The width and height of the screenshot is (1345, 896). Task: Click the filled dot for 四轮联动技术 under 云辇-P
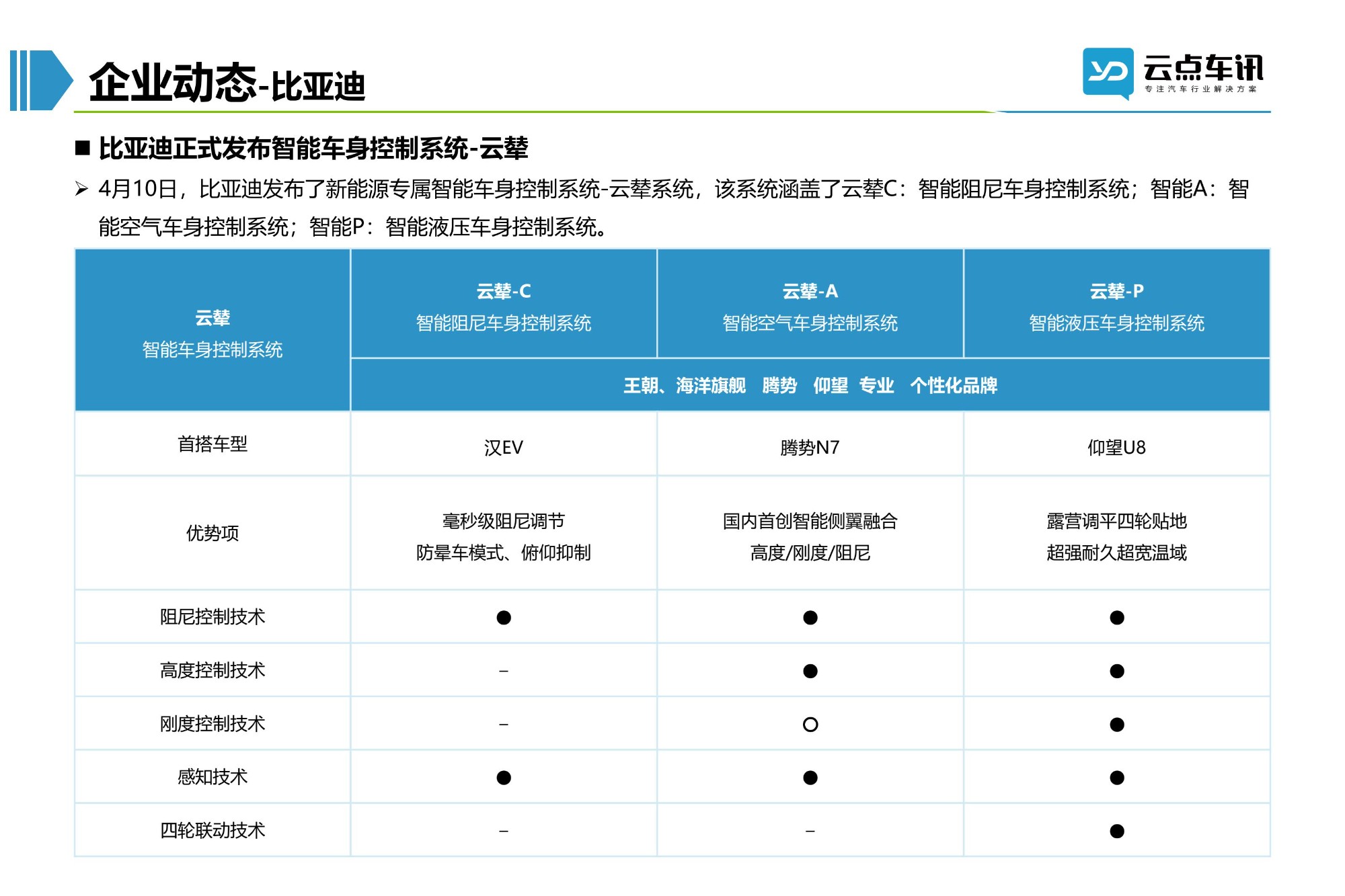coord(1117,831)
